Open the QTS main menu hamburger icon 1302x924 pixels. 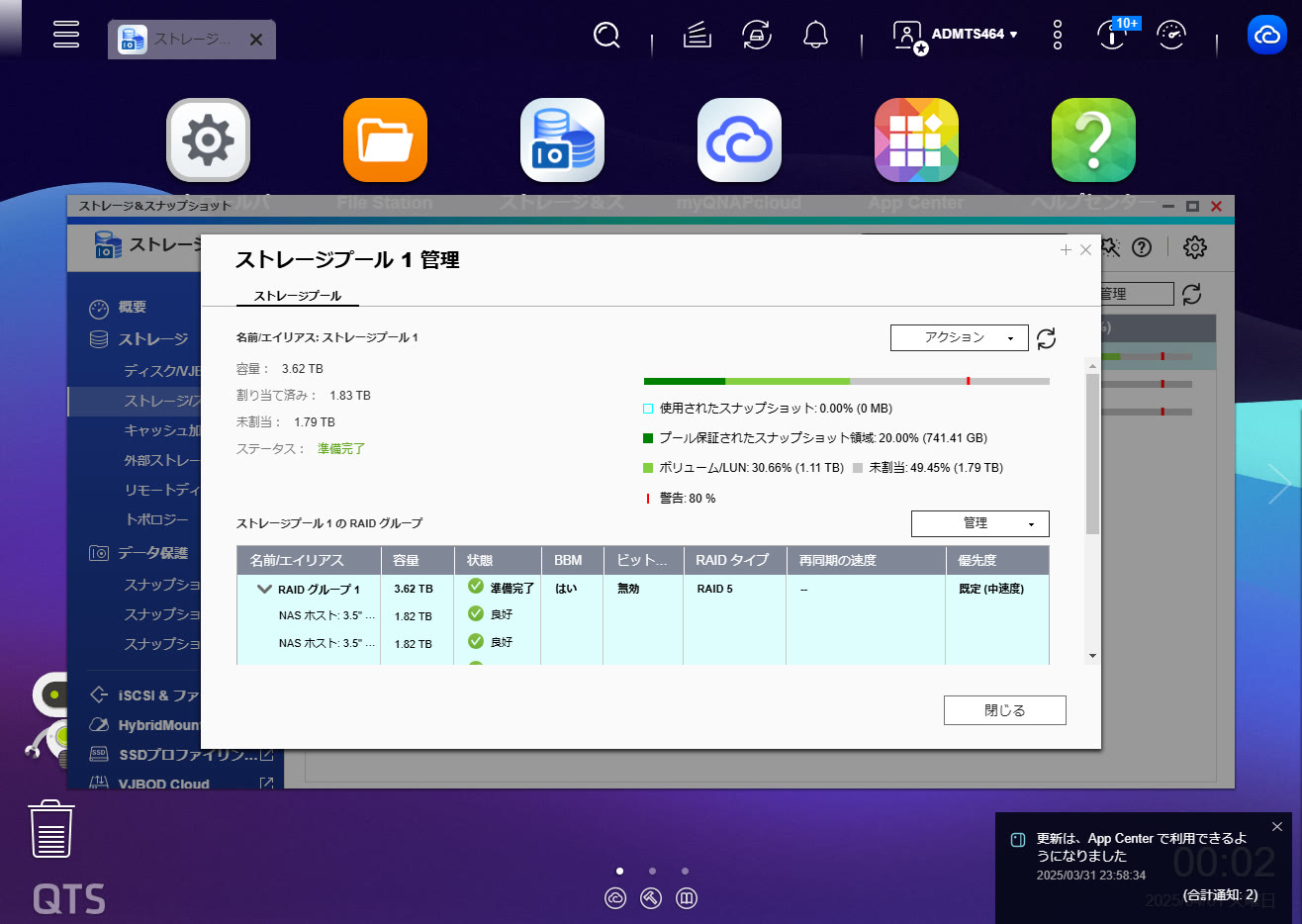tap(66, 34)
